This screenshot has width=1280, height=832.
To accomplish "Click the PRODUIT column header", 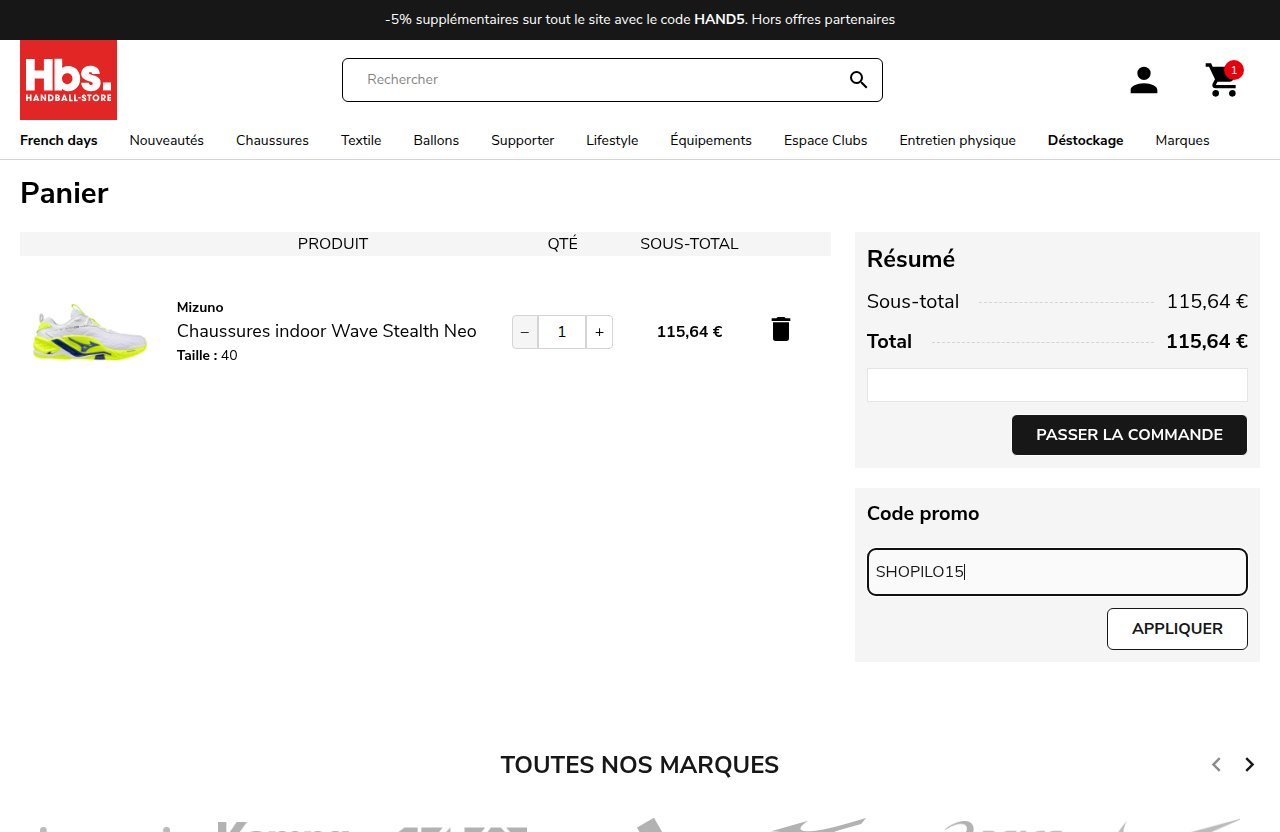I will (333, 244).
